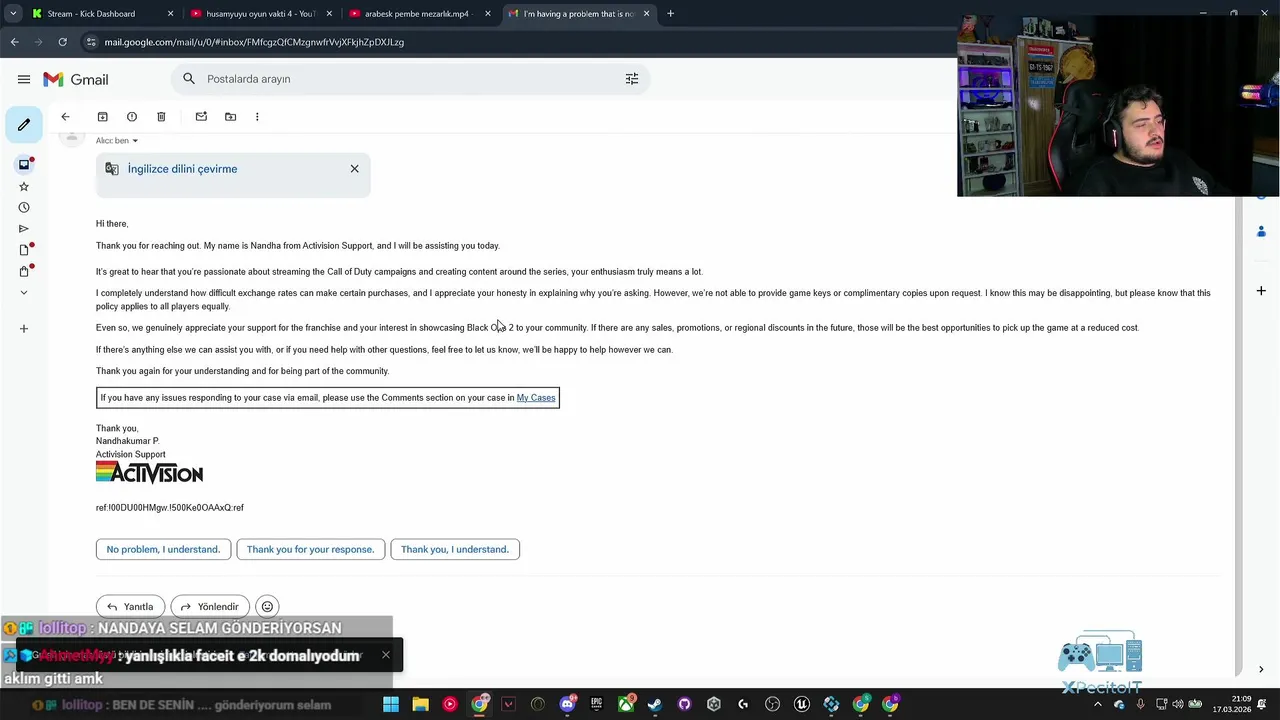Open the tab search dropdown
1280x720 pixels.
tap(13, 14)
